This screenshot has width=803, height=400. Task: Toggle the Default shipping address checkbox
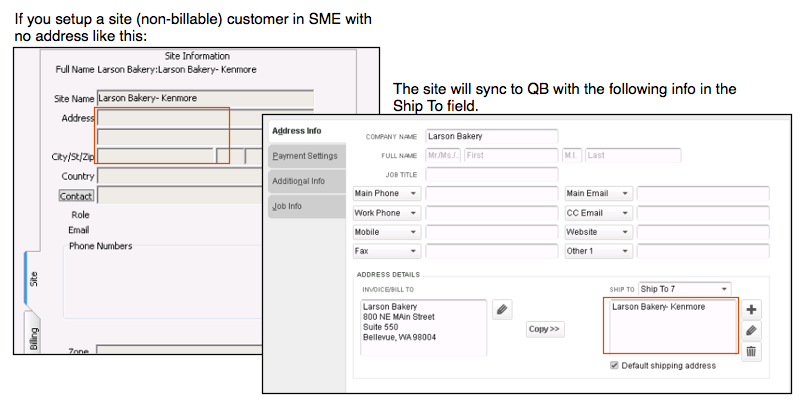click(x=613, y=366)
